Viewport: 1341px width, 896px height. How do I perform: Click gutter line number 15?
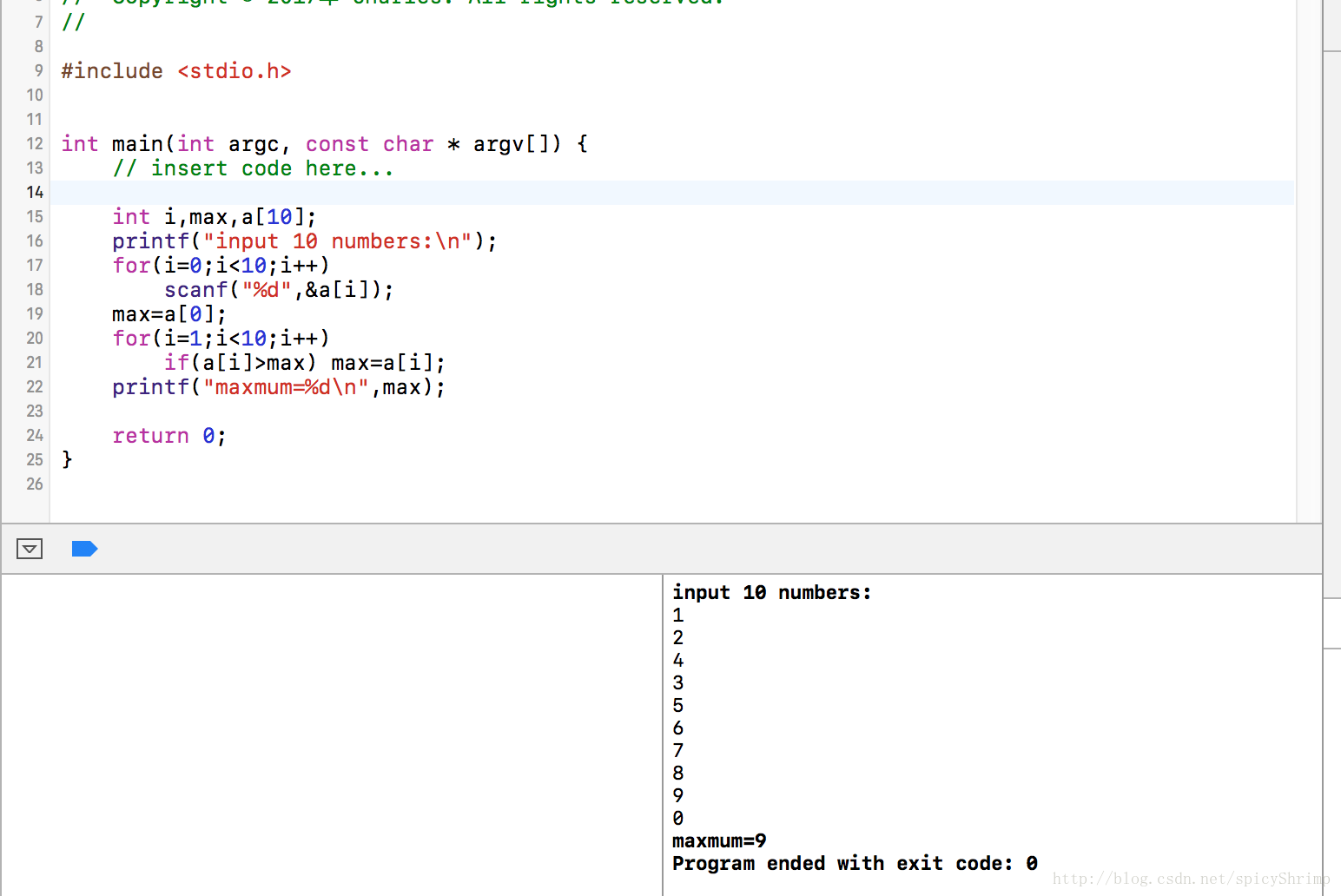[x=35, y=216]
